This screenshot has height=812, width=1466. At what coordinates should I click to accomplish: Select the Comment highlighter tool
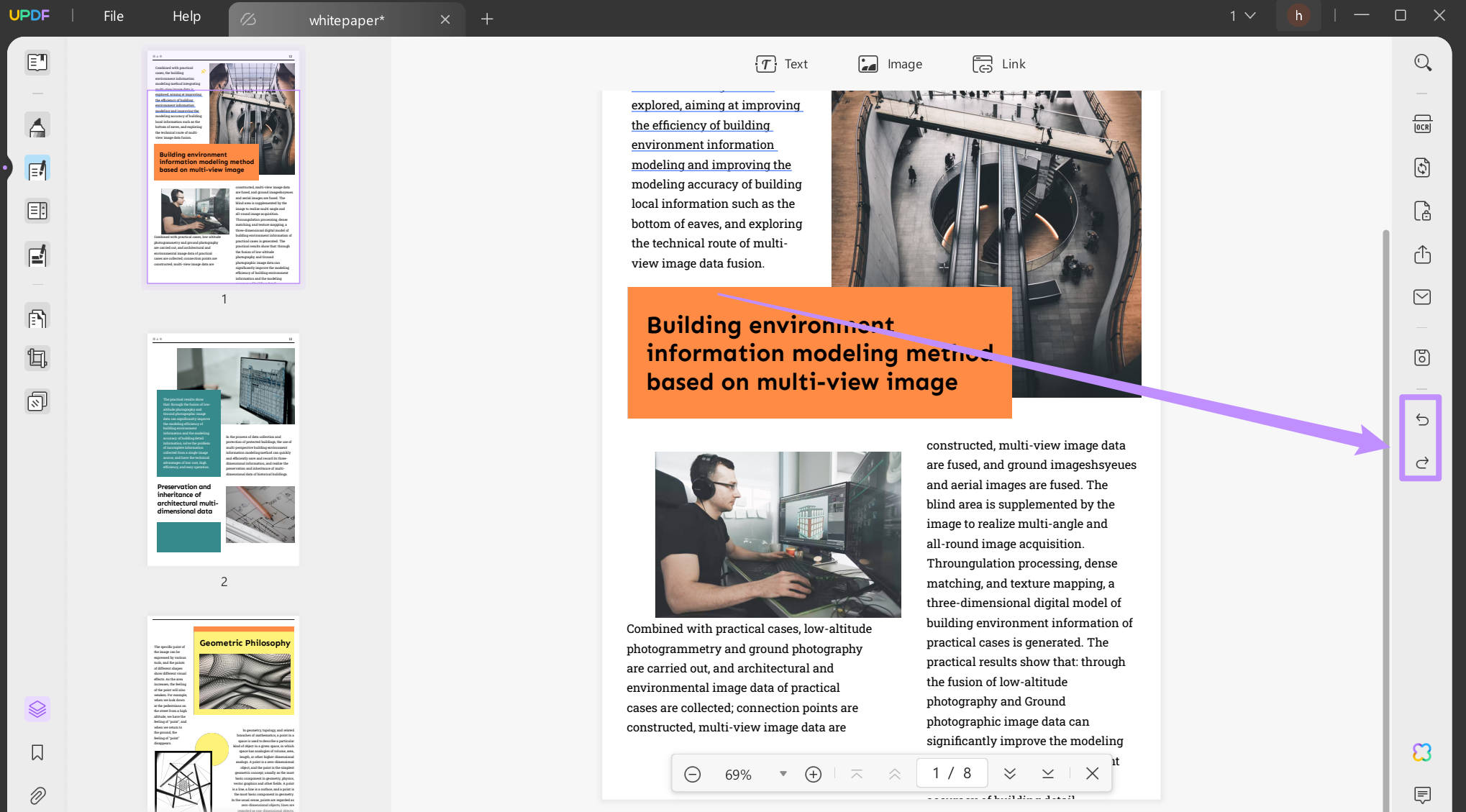[x=37, y=127]
